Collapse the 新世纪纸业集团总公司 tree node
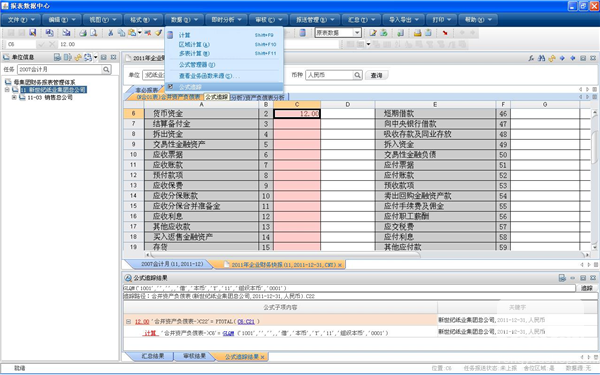 tap(7, 90)
